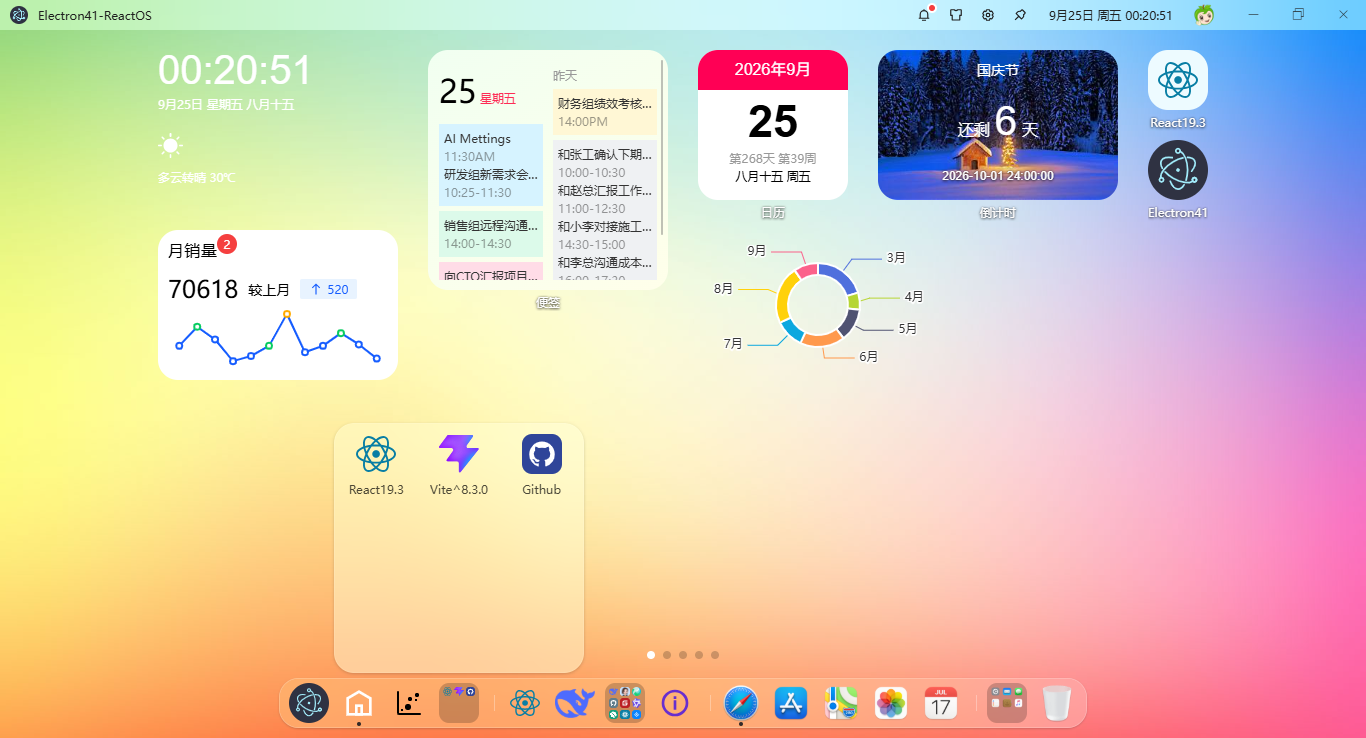1366x738 pixels.
Task: Open the App Store icon in the dock
Action: 791,703
